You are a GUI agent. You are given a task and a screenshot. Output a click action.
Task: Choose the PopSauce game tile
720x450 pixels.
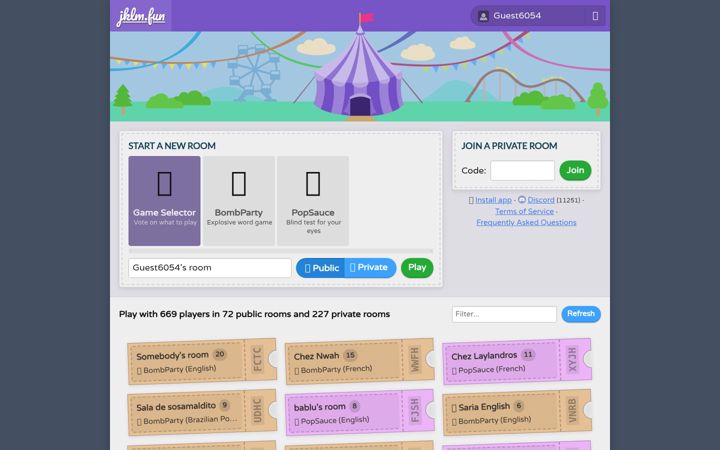[x=313, y=201]
